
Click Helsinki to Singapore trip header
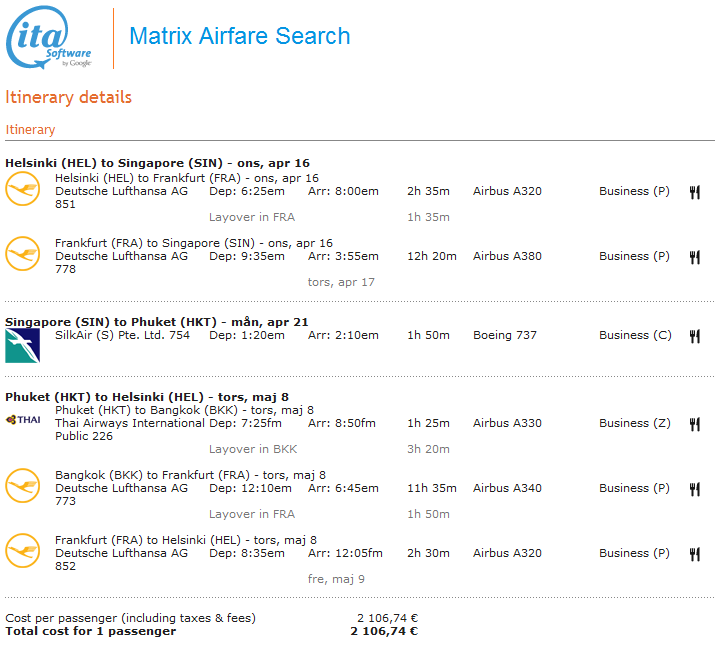click(158, 163)
